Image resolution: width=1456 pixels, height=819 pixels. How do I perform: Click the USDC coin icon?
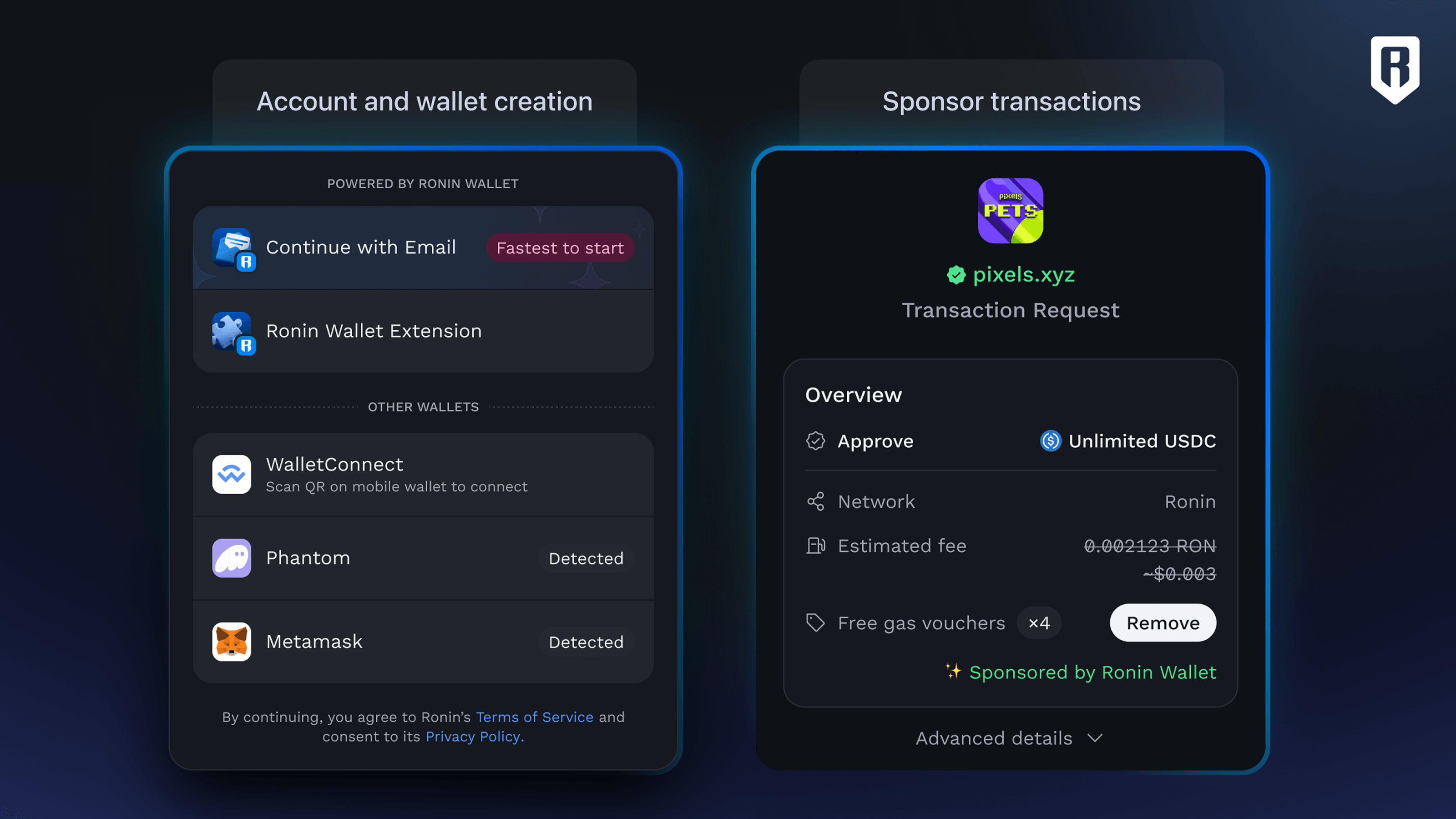(x=1051, y=441)
